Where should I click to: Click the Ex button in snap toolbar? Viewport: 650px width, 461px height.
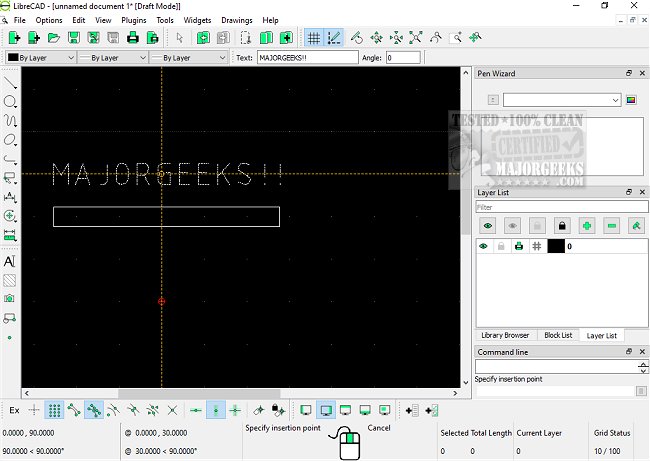coord(14,410)
